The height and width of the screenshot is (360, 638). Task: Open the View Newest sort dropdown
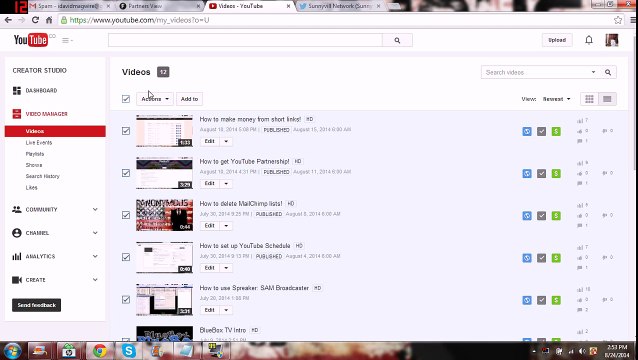click(557, 99)
